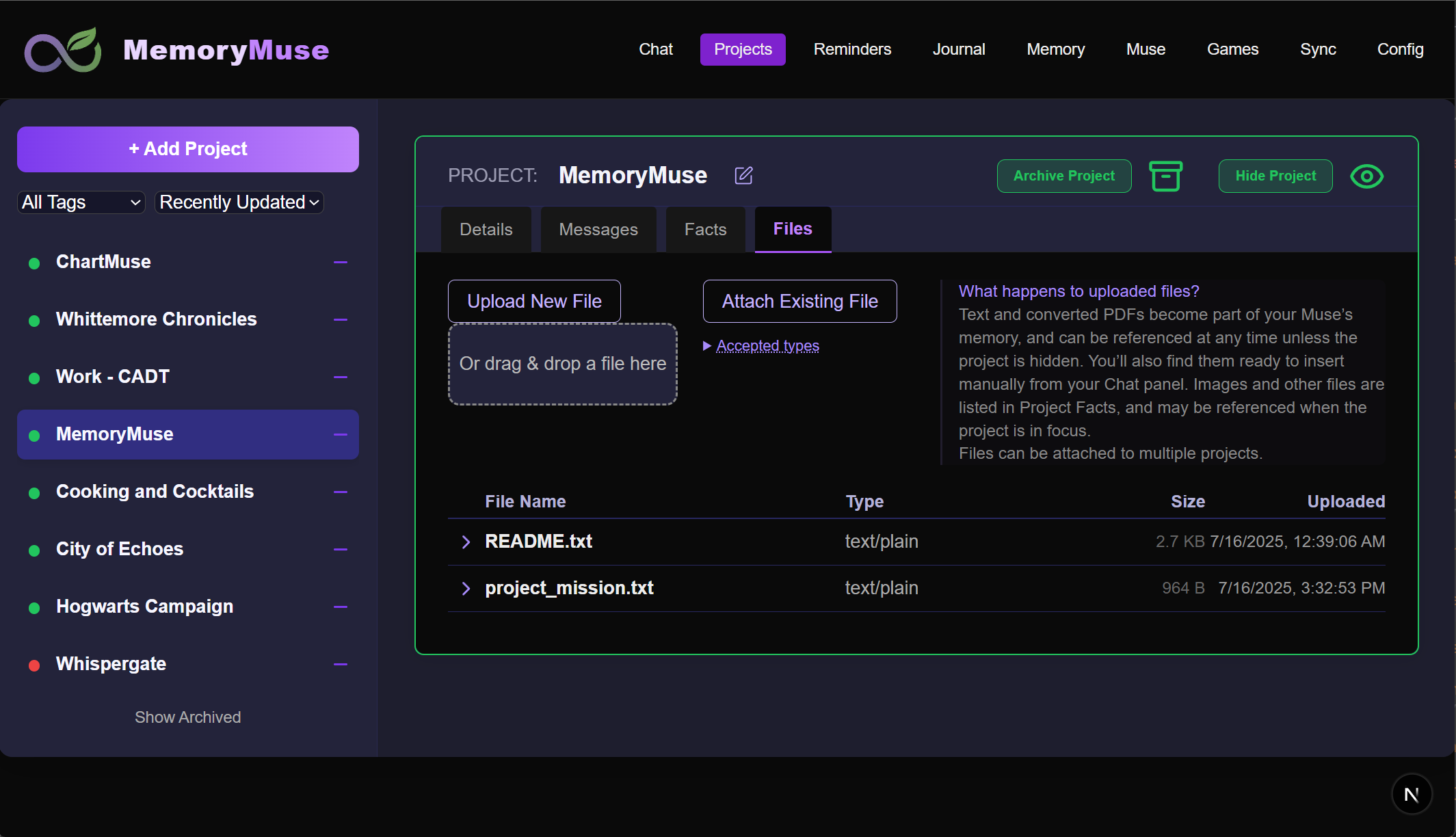Toggle the eye icon beside Hide Project
Screen dimensions: 1456x837
[x=1366, y=176]
